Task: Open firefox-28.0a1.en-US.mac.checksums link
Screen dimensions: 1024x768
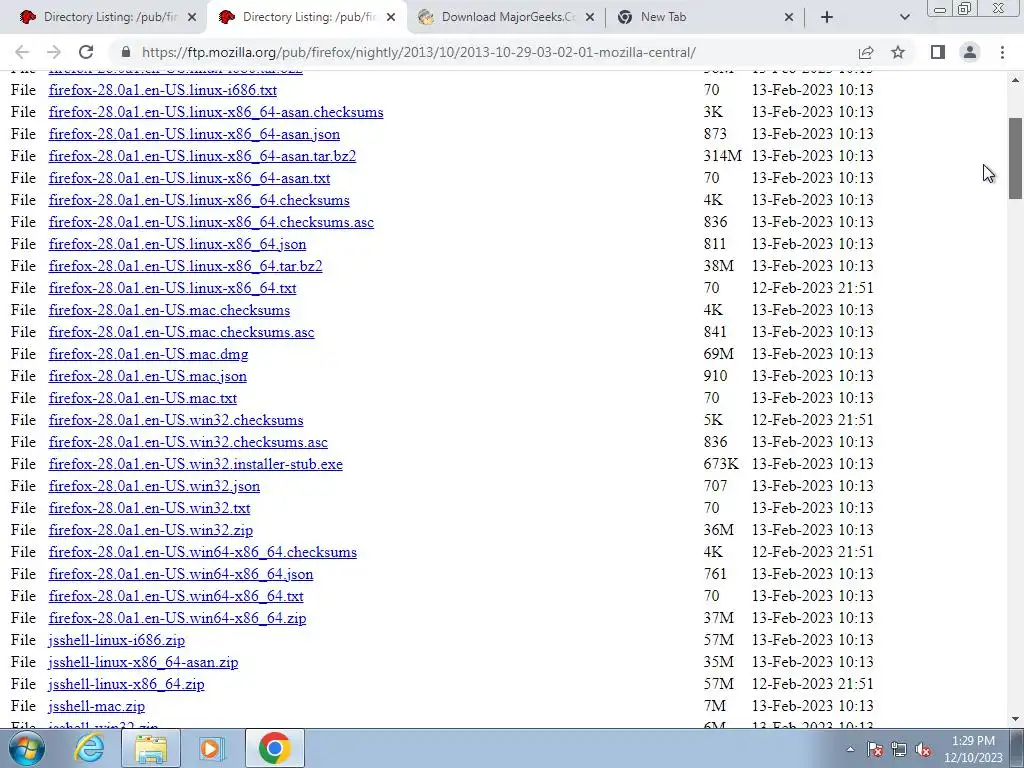Action: [169, 310]
